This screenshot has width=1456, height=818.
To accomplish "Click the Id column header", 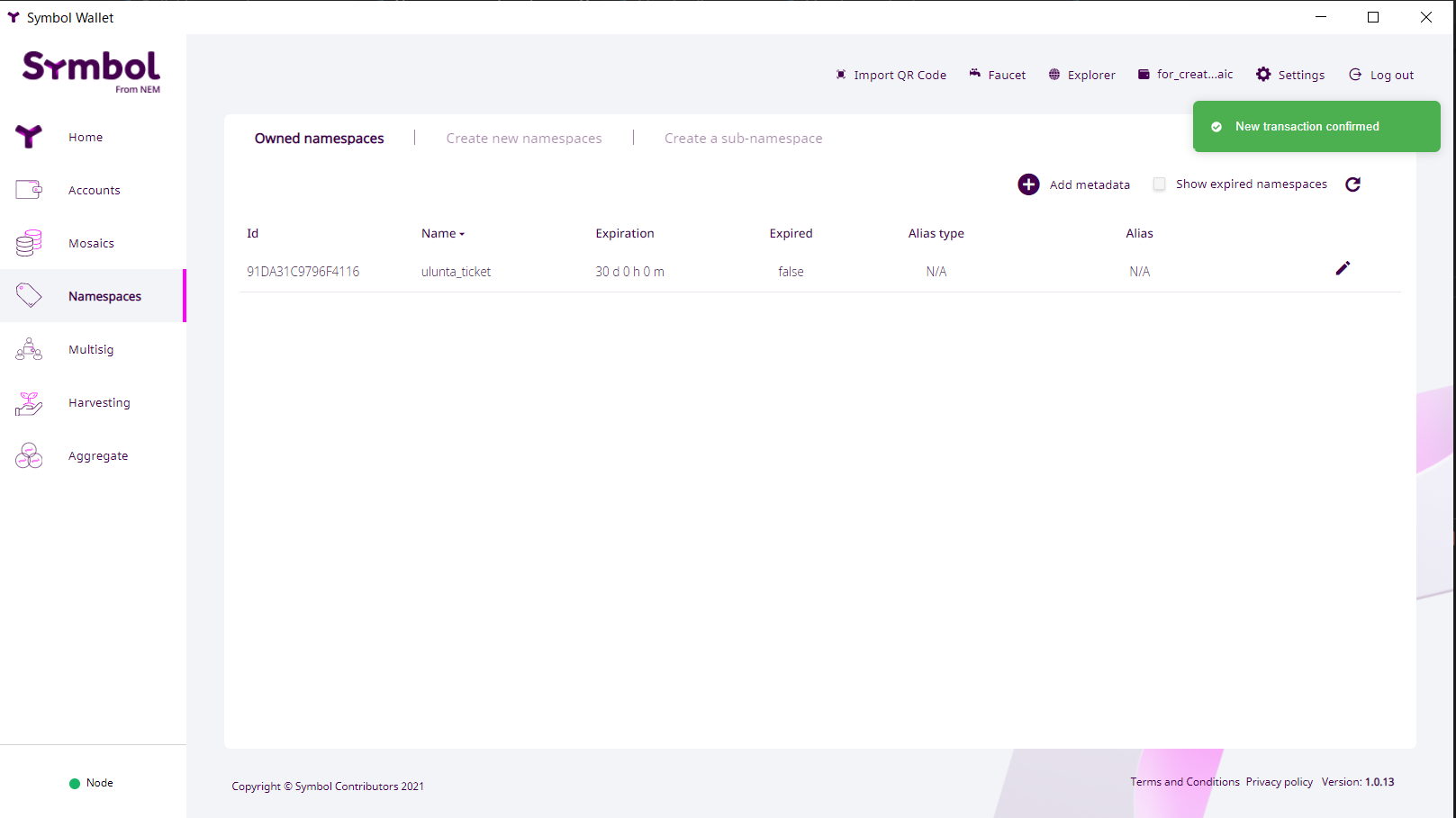I will click(x=253, y=233).
